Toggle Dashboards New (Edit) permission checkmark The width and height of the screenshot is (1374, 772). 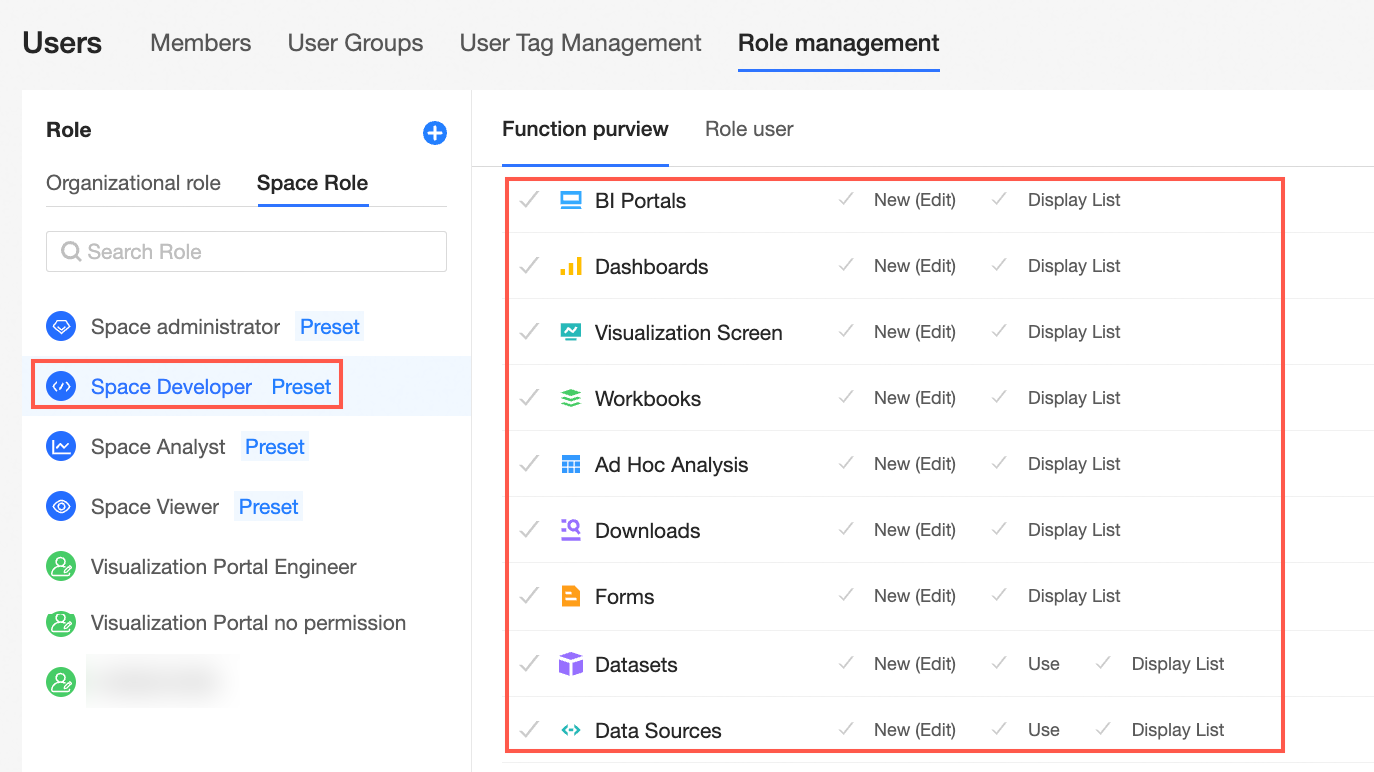846,265
